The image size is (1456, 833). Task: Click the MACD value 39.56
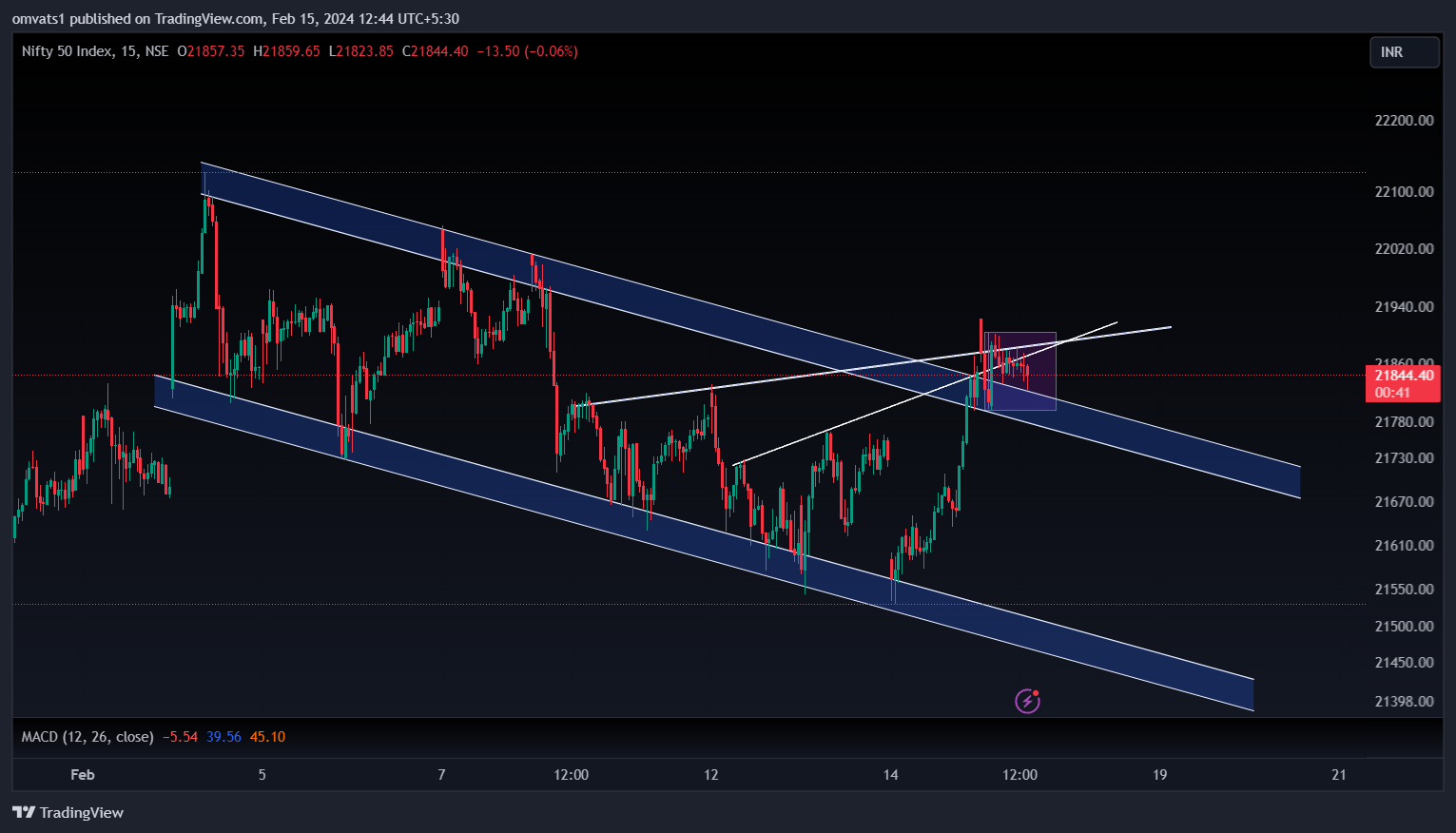[x=223, y=737]
